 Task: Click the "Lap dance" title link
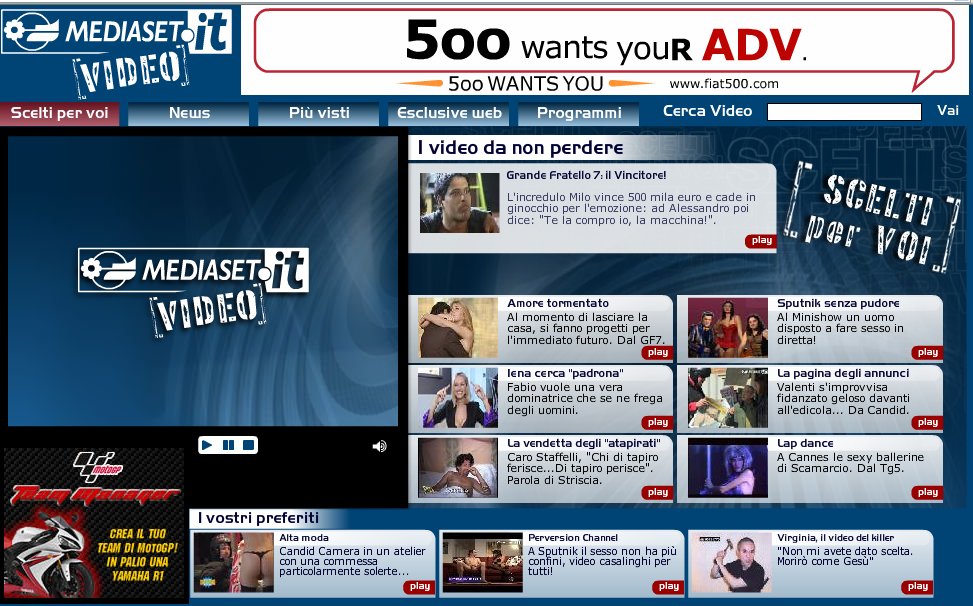pyautogui.click(x=805, y=443)
